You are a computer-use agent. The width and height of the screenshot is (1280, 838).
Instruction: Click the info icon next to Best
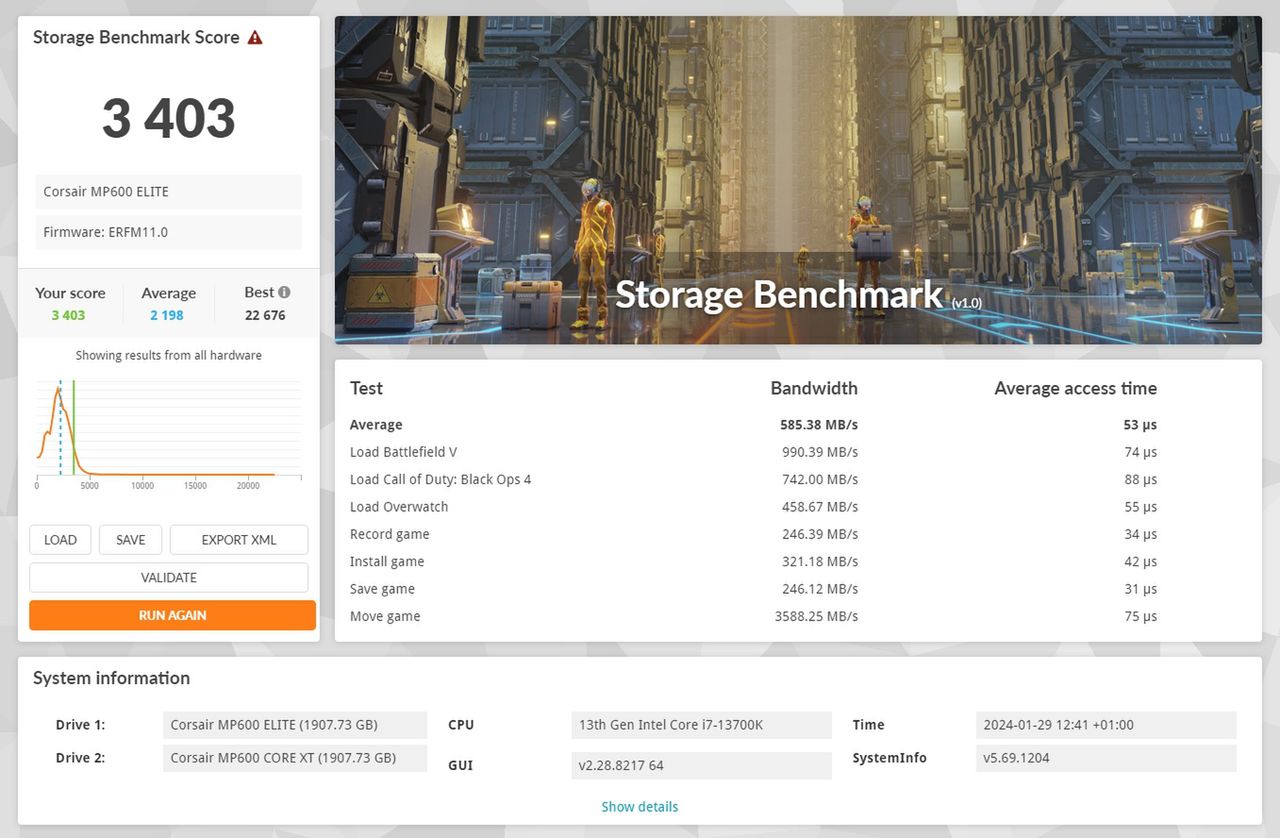coord(284,292)
